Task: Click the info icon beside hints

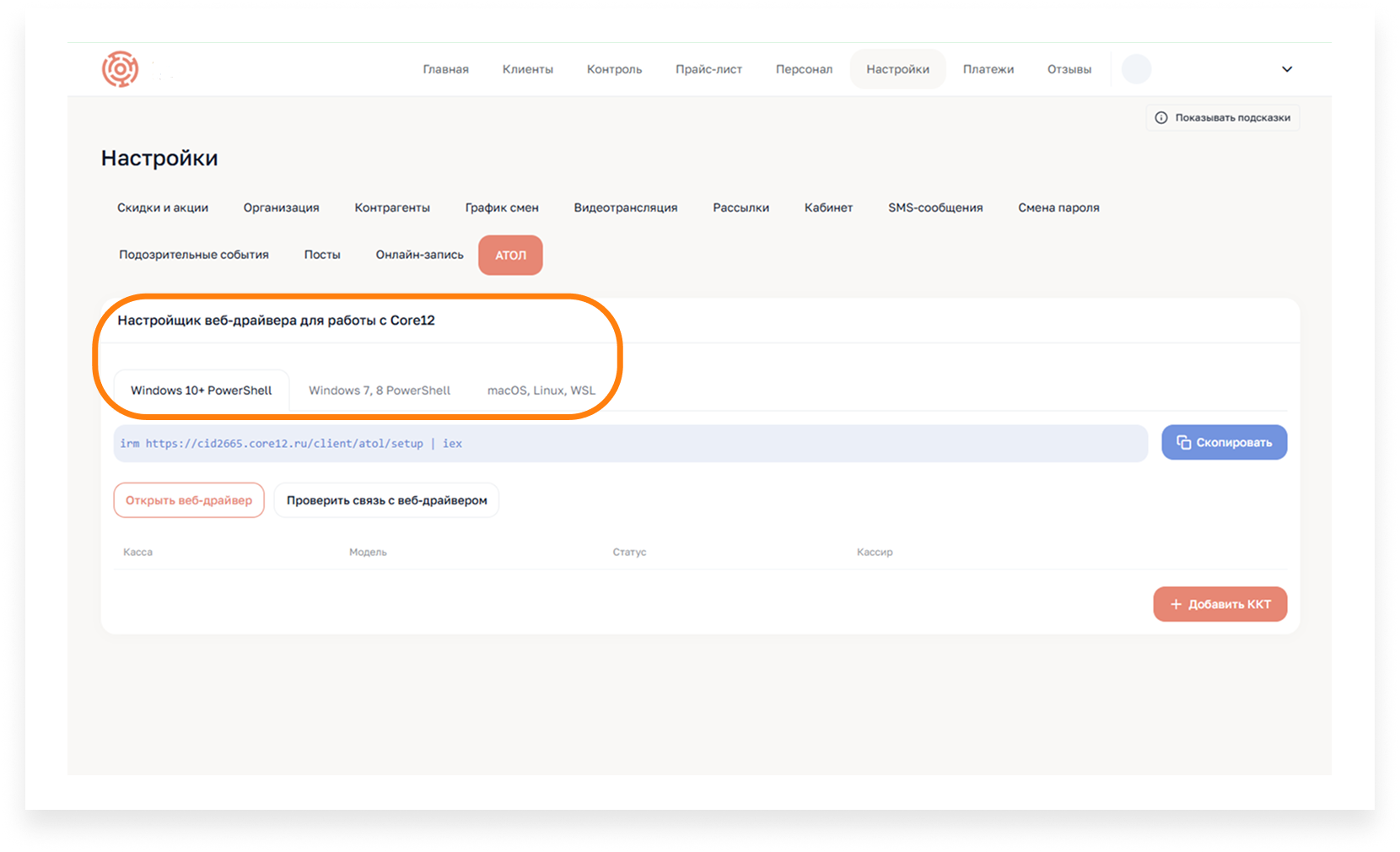Action: tap(1161, 118)
